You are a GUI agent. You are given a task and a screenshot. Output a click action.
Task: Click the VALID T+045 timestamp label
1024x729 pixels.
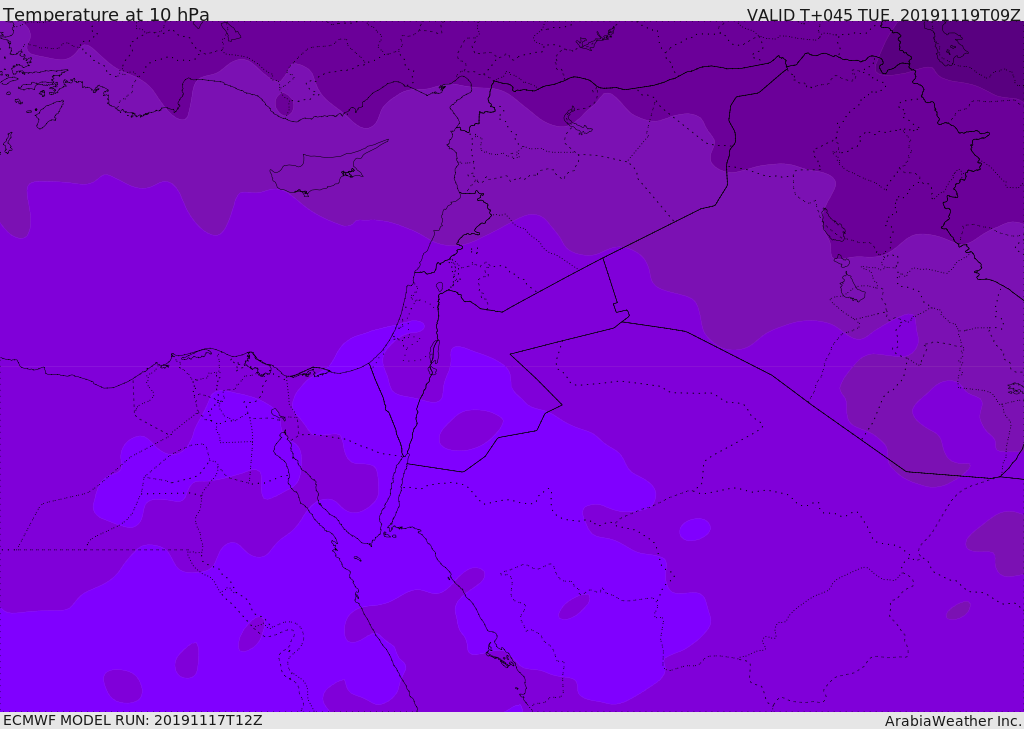[883, 15]
